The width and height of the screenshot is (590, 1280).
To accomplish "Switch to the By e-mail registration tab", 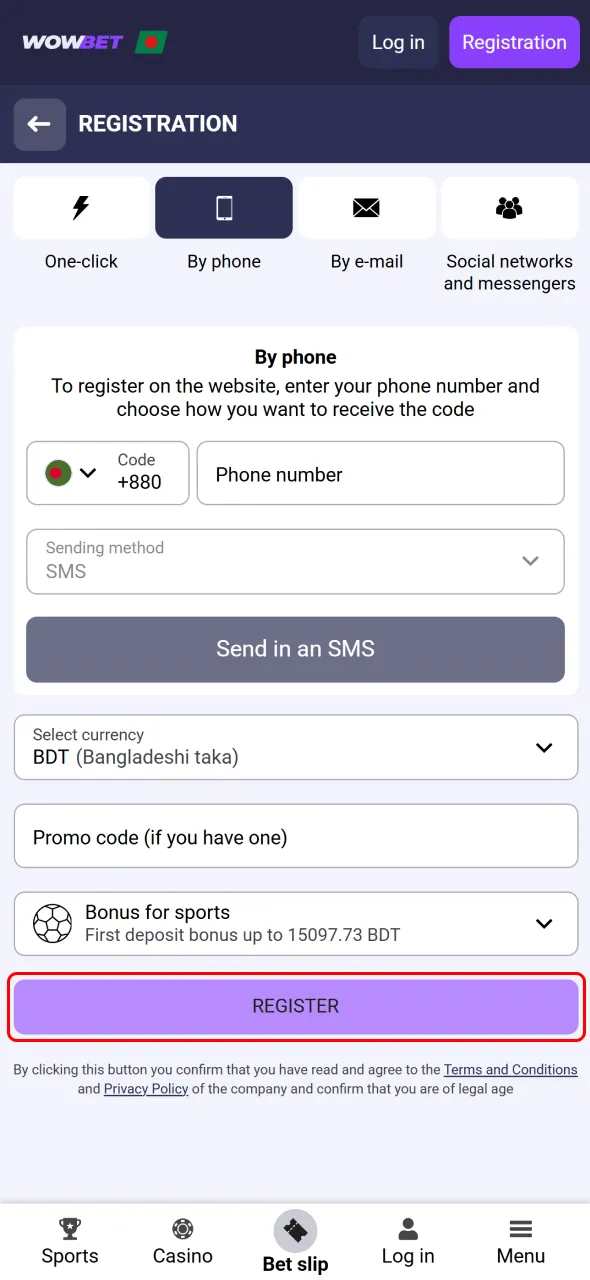I will tap(367, 220).
